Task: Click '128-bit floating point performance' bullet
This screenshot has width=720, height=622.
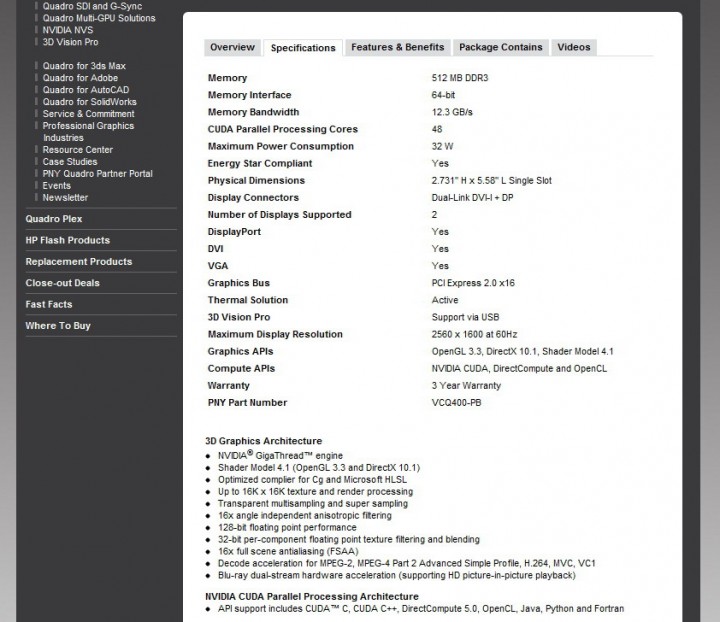Action: (x=287, y=527)
